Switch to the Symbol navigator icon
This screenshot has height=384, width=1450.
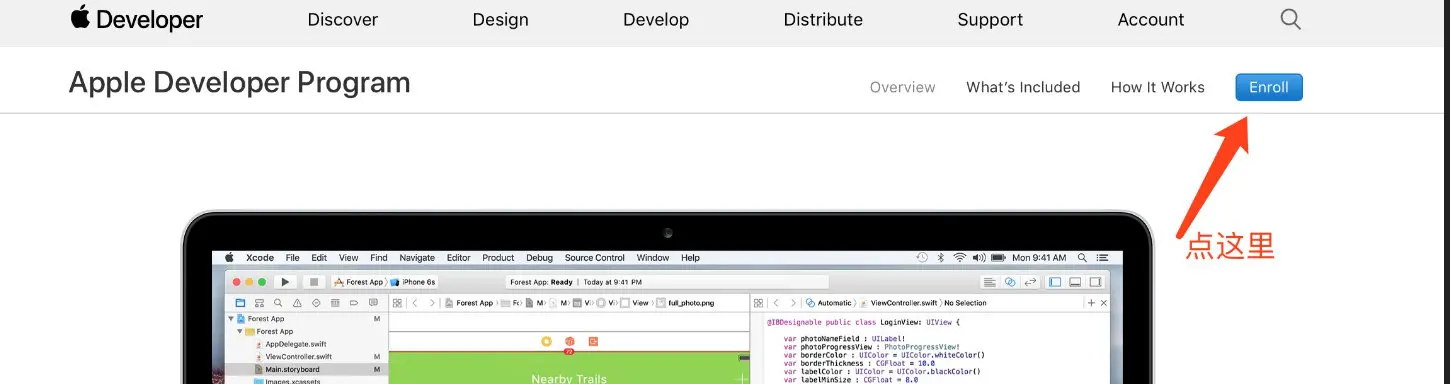(x=259, y=303)
